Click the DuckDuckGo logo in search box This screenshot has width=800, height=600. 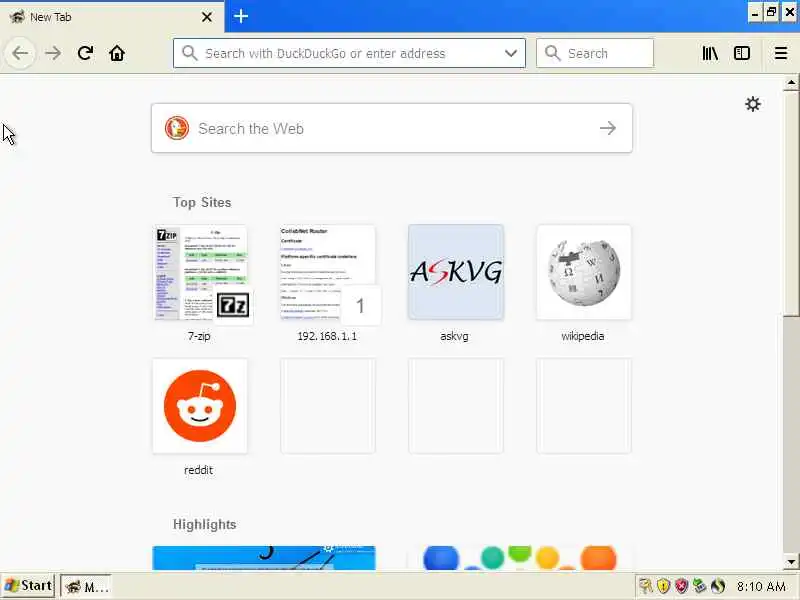pyautogui.click(x=177, y=128)
